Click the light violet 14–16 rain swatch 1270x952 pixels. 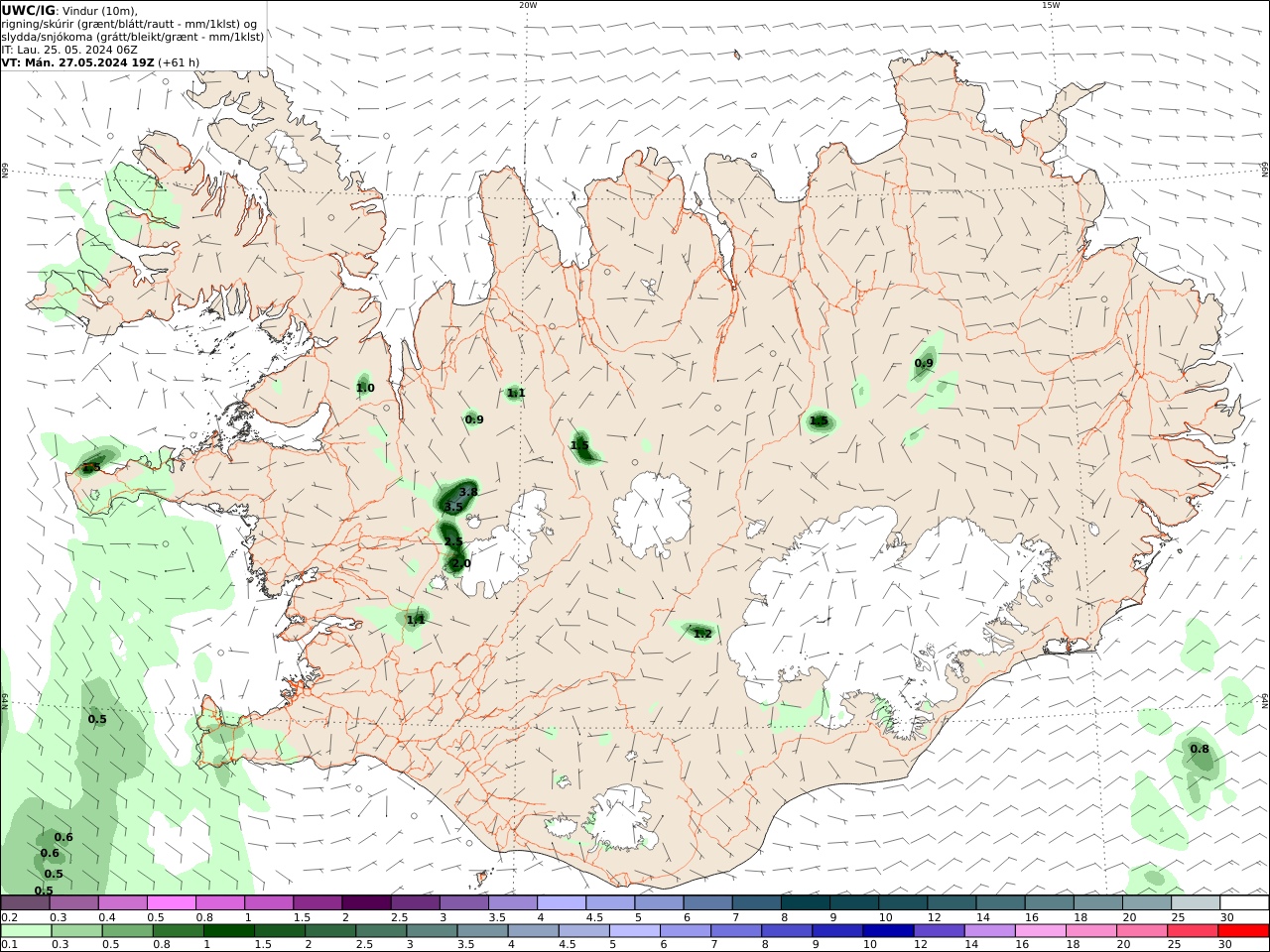(989, 931)
